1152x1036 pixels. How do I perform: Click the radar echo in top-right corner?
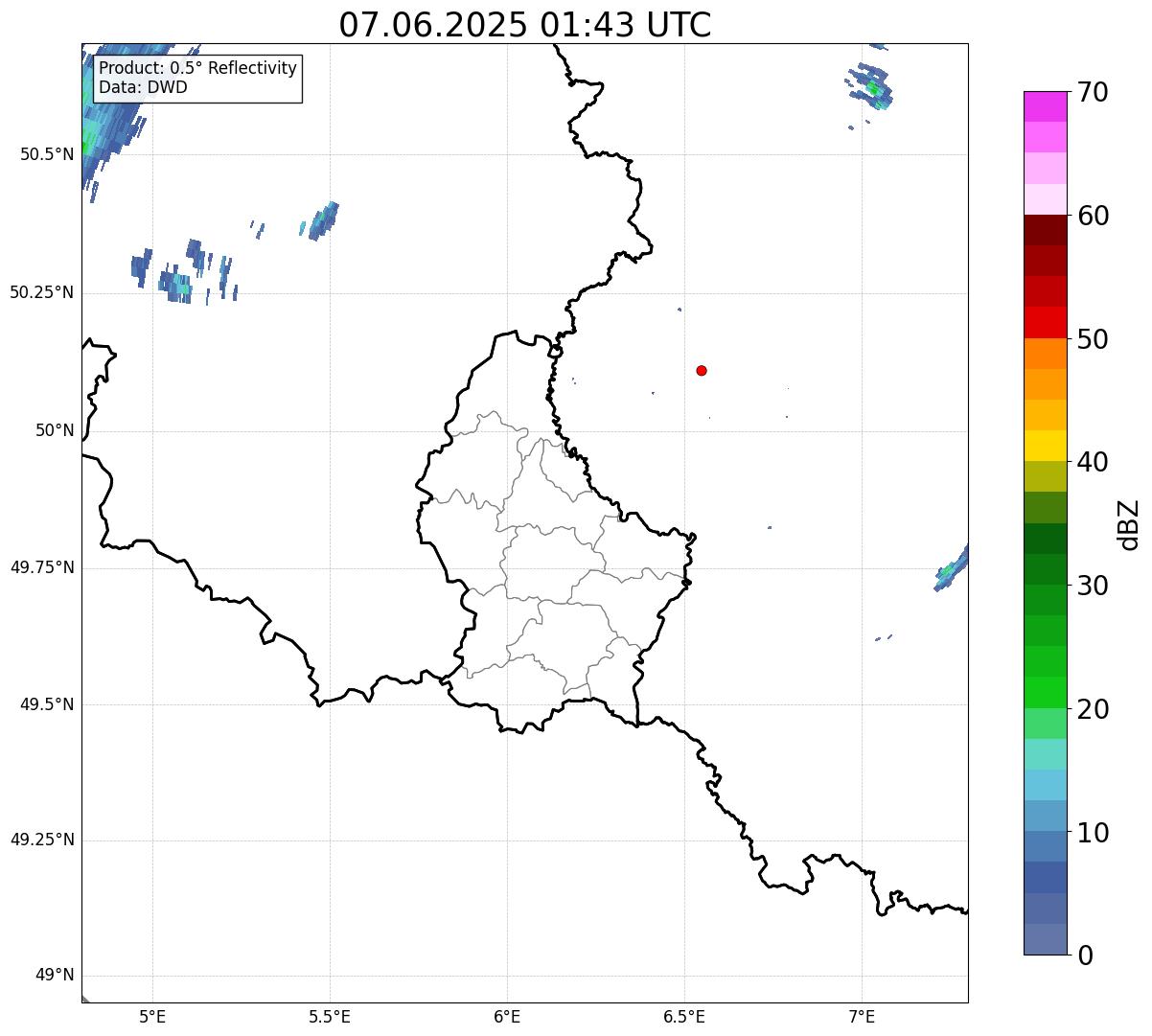click(x=871, y=86)
